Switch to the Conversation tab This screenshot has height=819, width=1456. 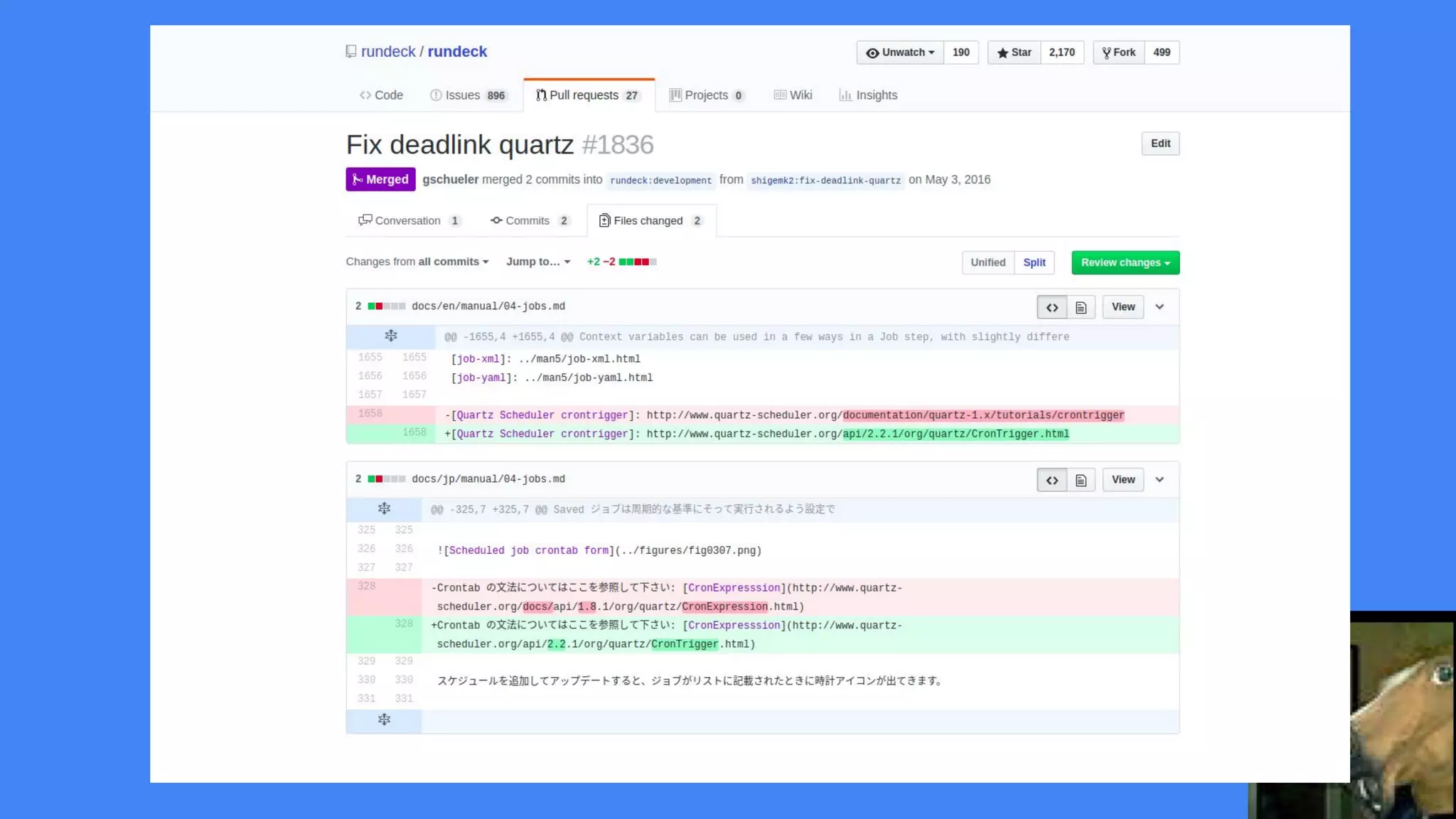pos(409,221)
